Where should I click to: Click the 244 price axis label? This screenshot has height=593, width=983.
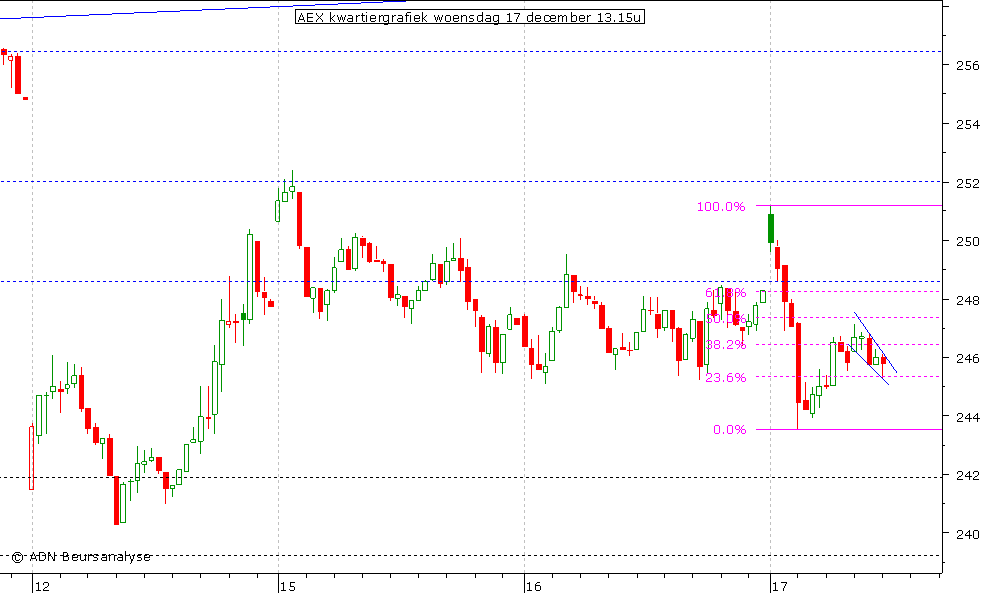(x=967, y=417)
